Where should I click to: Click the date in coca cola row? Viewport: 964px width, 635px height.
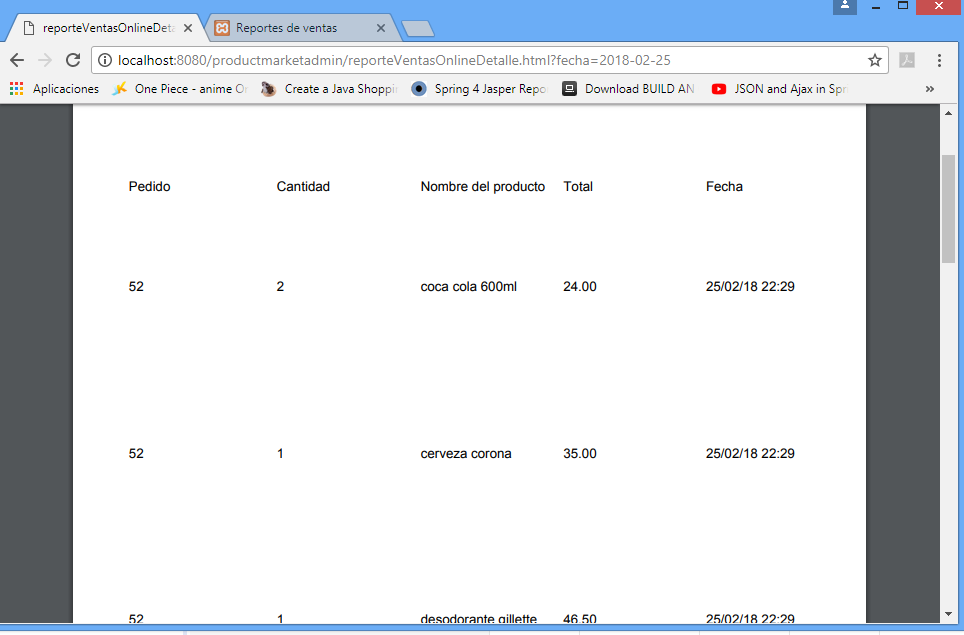pyautogui.click(x=750, y=286)
